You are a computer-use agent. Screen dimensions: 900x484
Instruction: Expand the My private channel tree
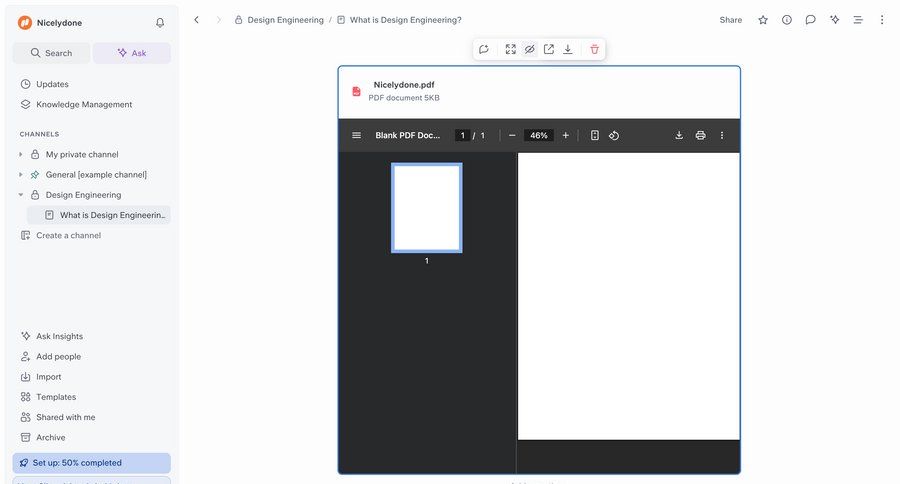pyautogui.click(x=21, y=155)
